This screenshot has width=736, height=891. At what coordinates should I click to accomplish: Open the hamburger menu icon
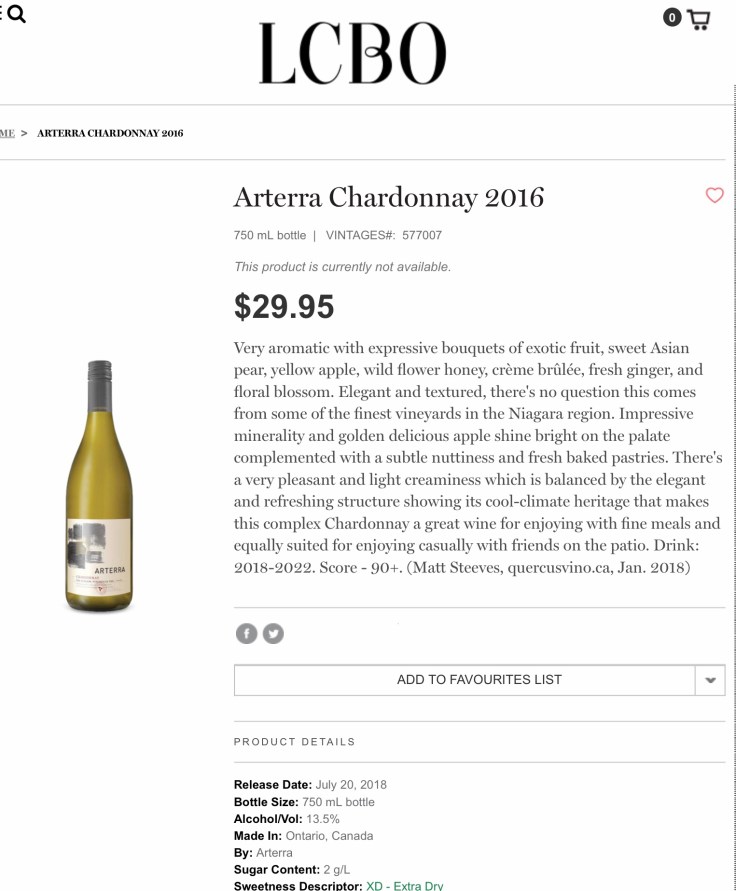click(2, 14)
